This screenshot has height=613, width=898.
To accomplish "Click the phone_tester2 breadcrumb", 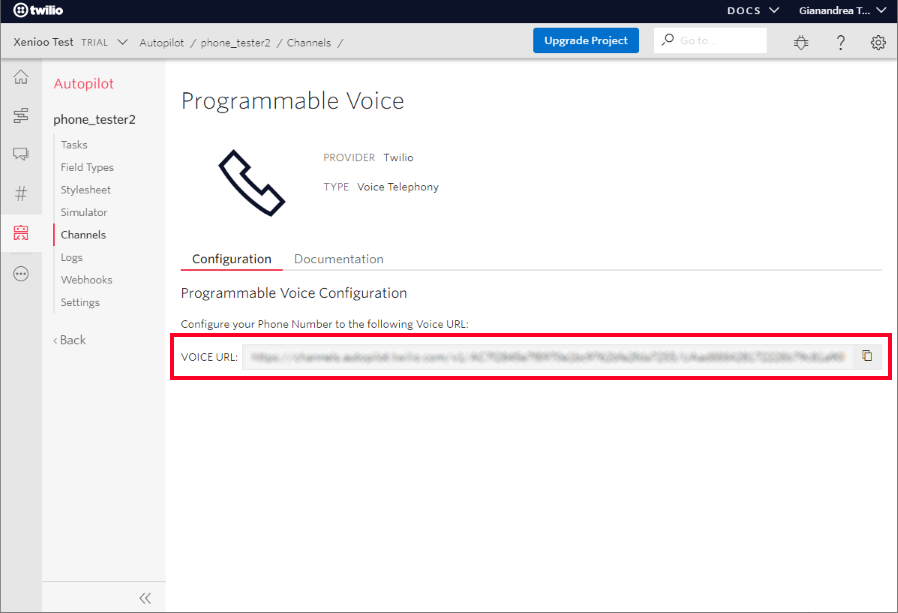I will coord(235,43).
